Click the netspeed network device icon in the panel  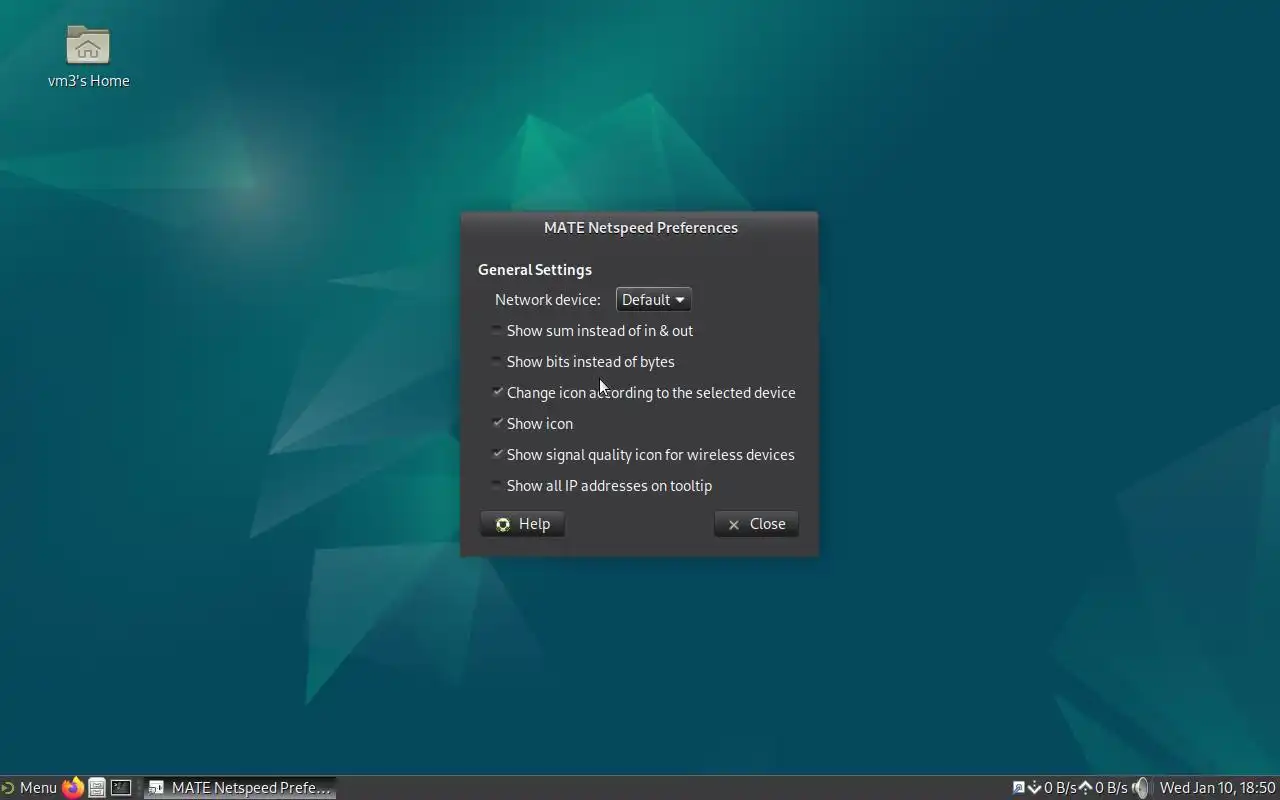[x=1019, y=787]
